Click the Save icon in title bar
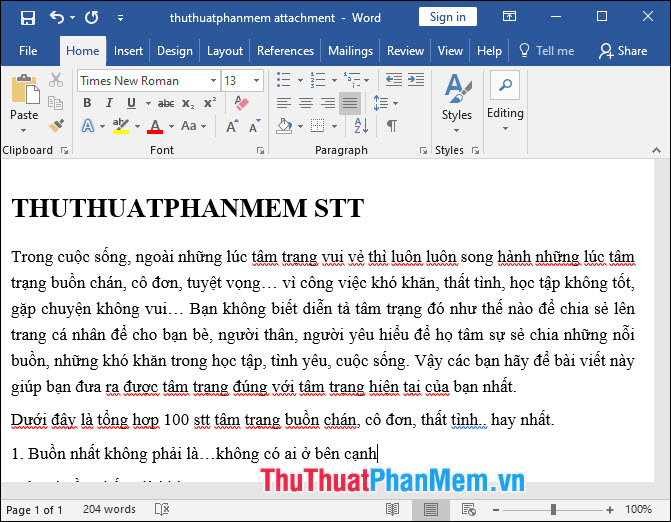Image resolution: width=671 pixels, height=522 pixels. point(28,18)
